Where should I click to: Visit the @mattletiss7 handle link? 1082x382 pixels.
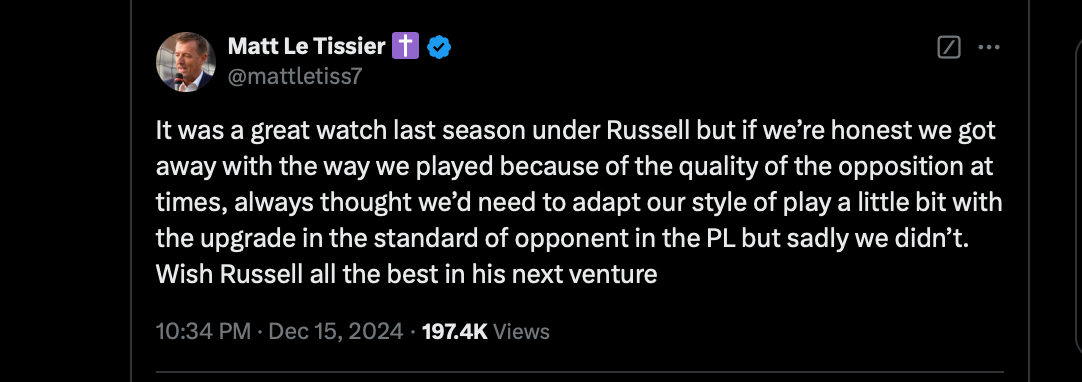coord(295,76)
